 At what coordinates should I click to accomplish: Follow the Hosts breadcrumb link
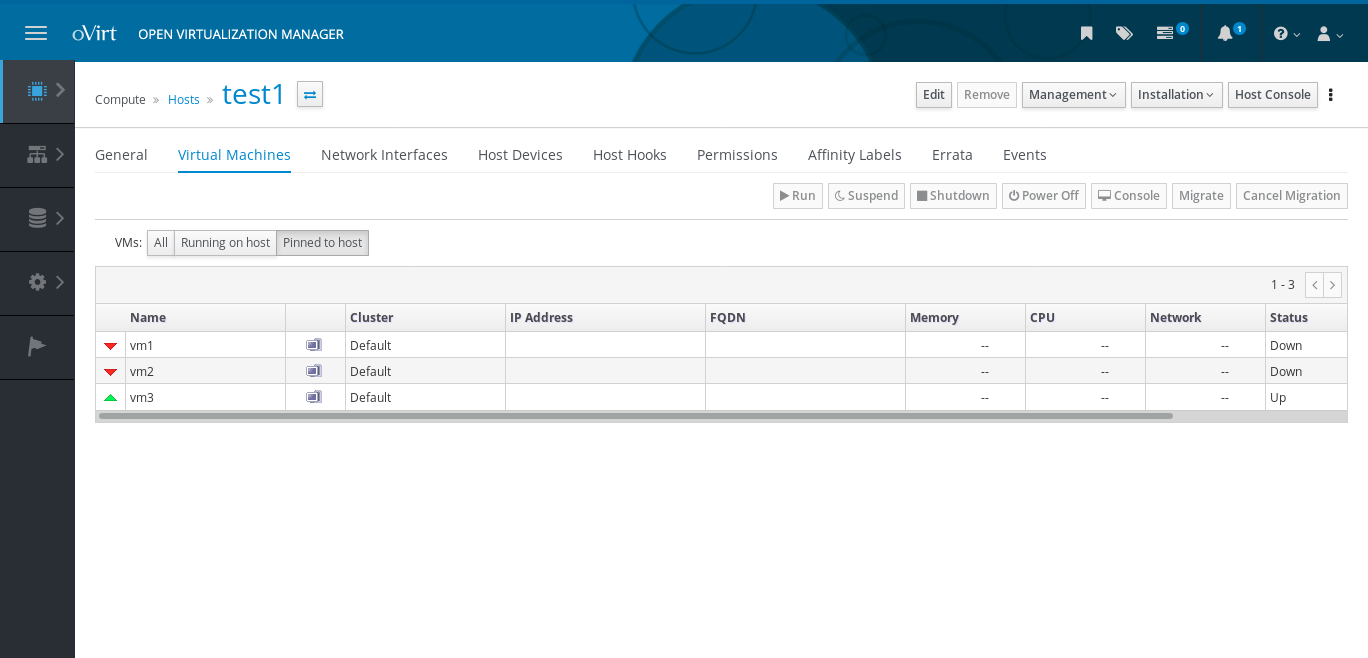click(x=184, y=100)
